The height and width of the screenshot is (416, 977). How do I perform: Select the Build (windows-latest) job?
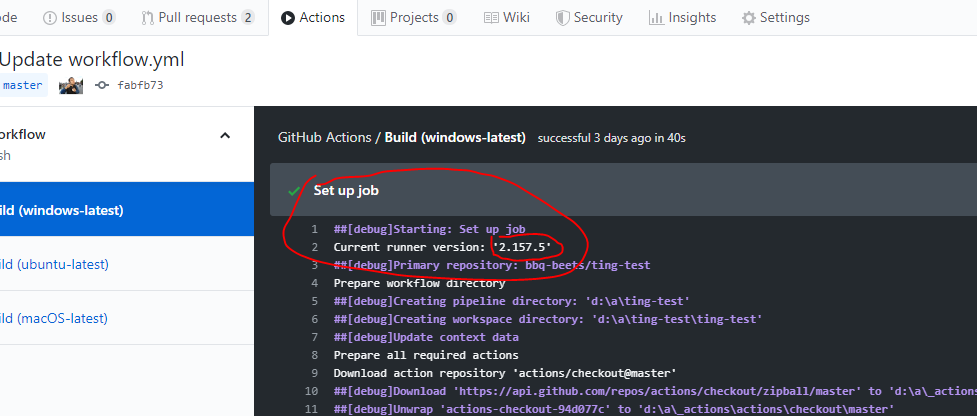[126, 210]
